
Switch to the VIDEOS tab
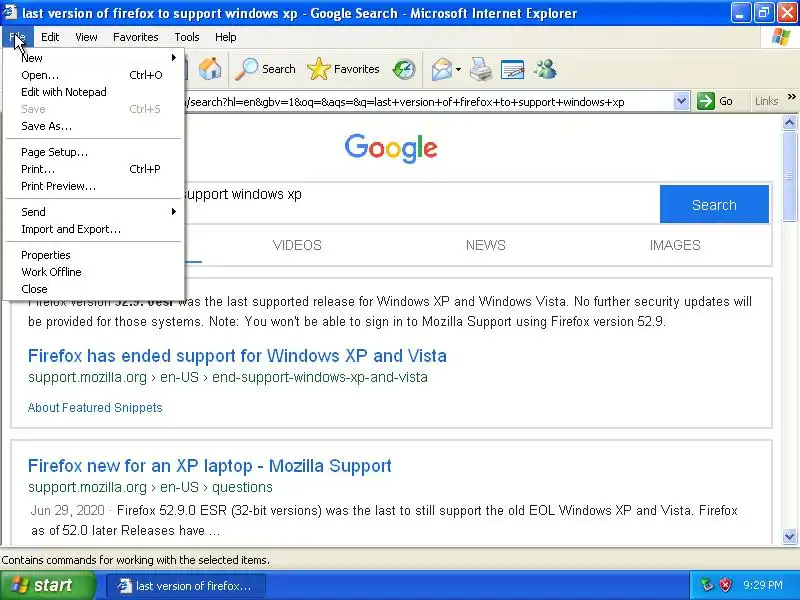click(297, 245)
